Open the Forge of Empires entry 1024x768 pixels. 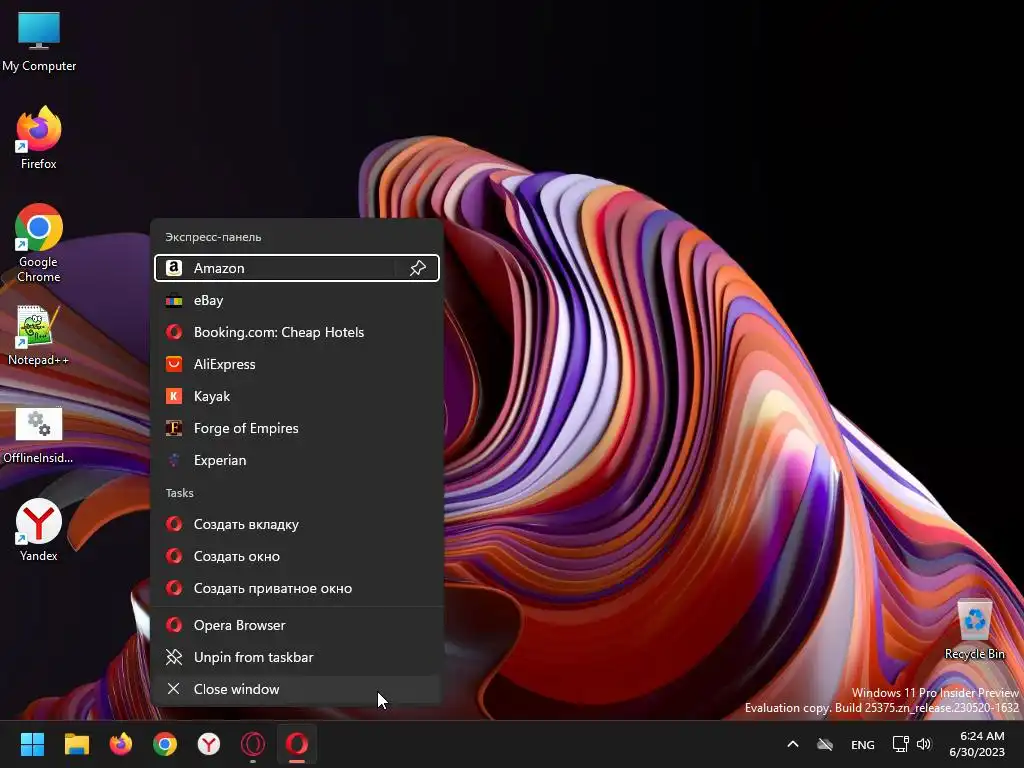[x=296, y=428]
